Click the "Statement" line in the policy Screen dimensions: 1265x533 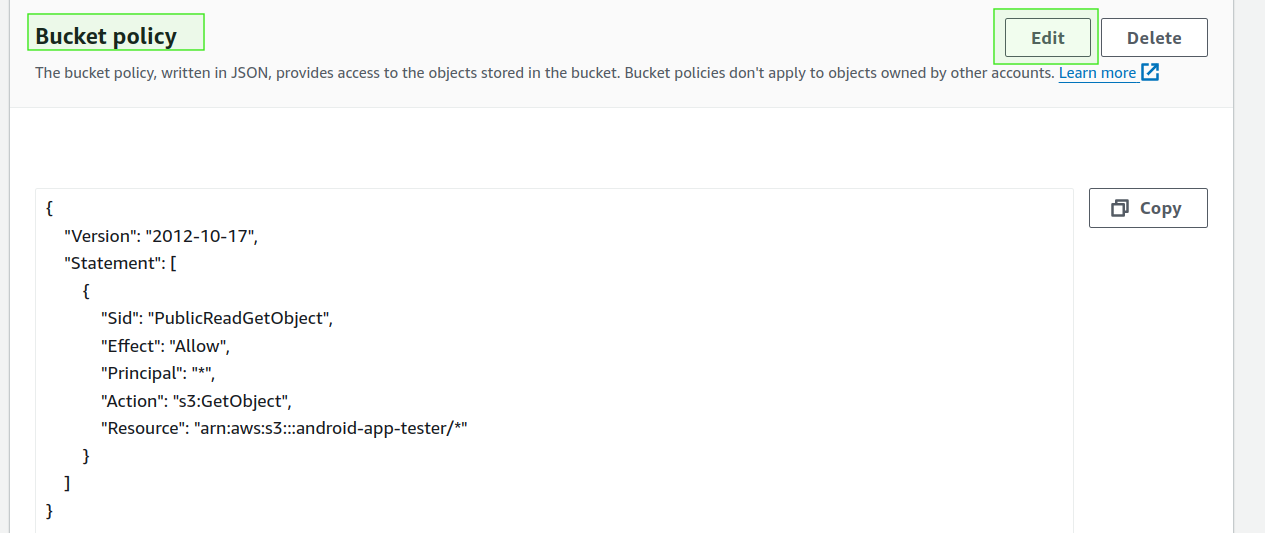(x=120, y=264)
